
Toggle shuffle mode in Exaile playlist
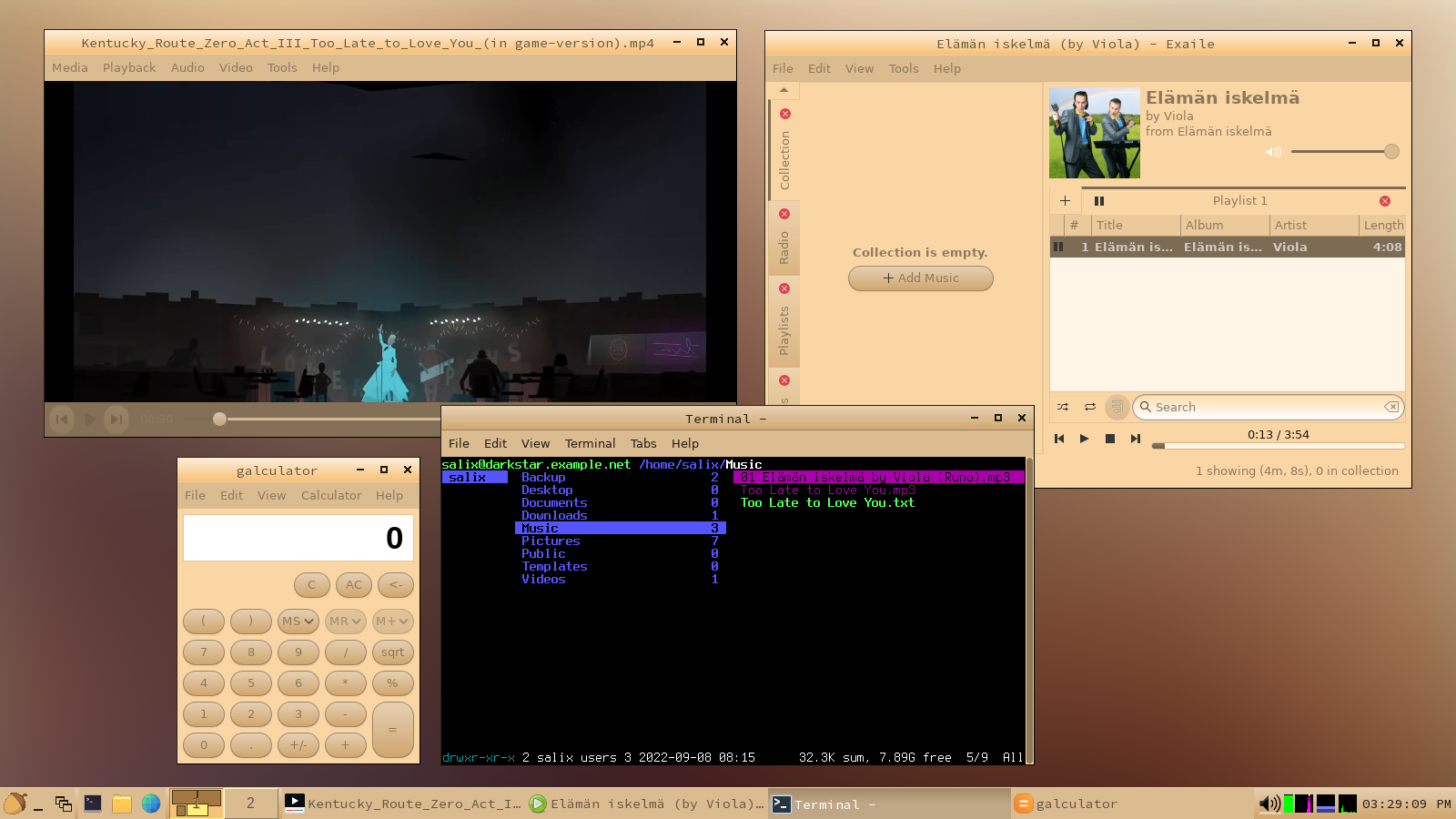(1063, 407)
